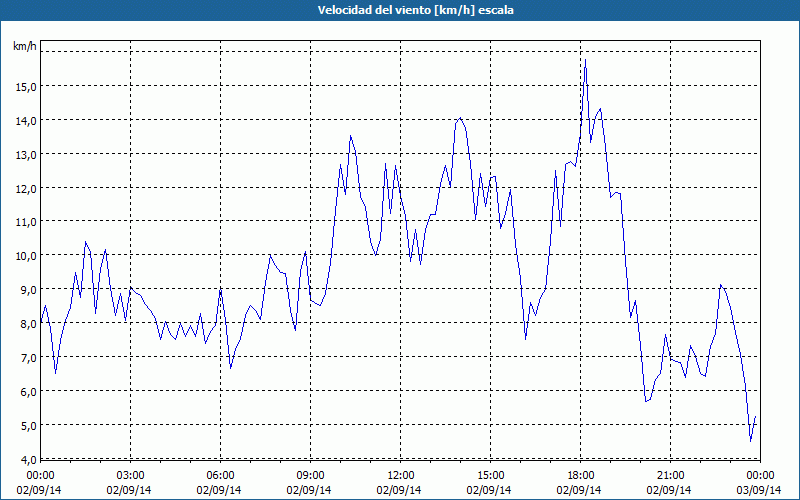
Task: Click the "00:00" time label above 03/09/14
Action: coord(759,476)
